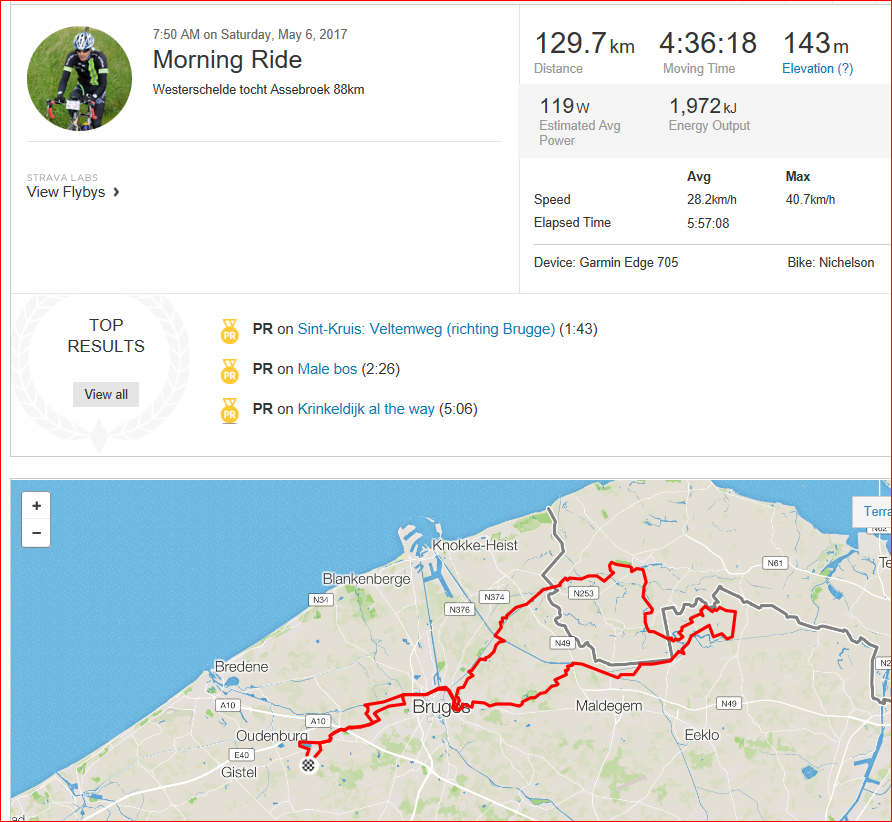Click the Morning Ride activity title
Screen dimensions: 892x822
pos(228,60)
